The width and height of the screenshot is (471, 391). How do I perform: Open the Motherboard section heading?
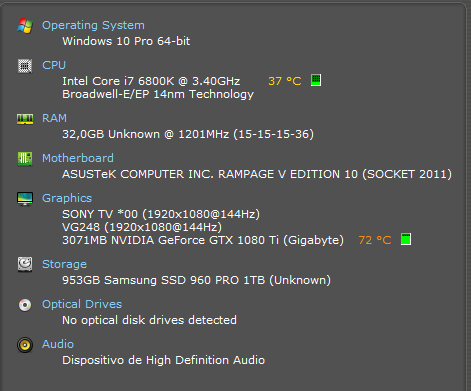[78, 158]
